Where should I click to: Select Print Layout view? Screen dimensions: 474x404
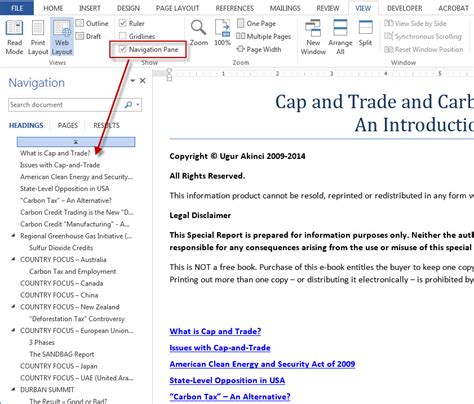click(x=38, y=37)
